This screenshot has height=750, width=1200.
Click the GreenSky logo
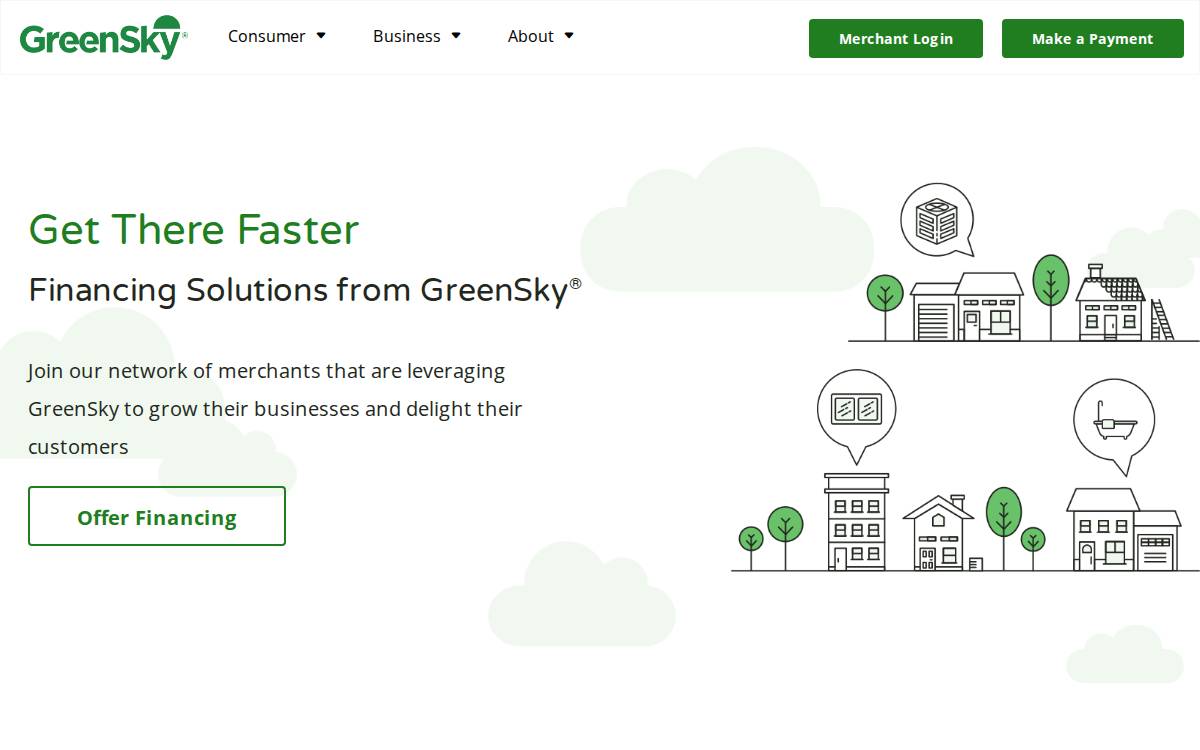tap(103, 38)
